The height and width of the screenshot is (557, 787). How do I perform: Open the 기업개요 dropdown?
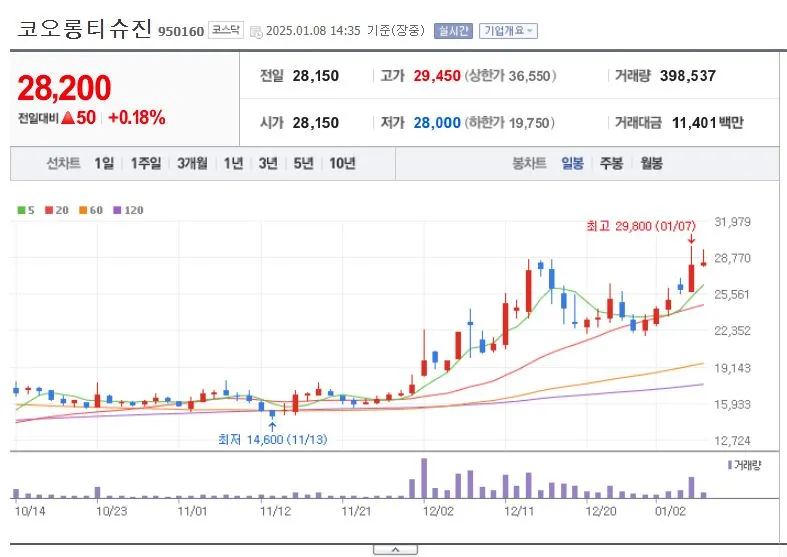pyautogui.click(x=508, y=31)
